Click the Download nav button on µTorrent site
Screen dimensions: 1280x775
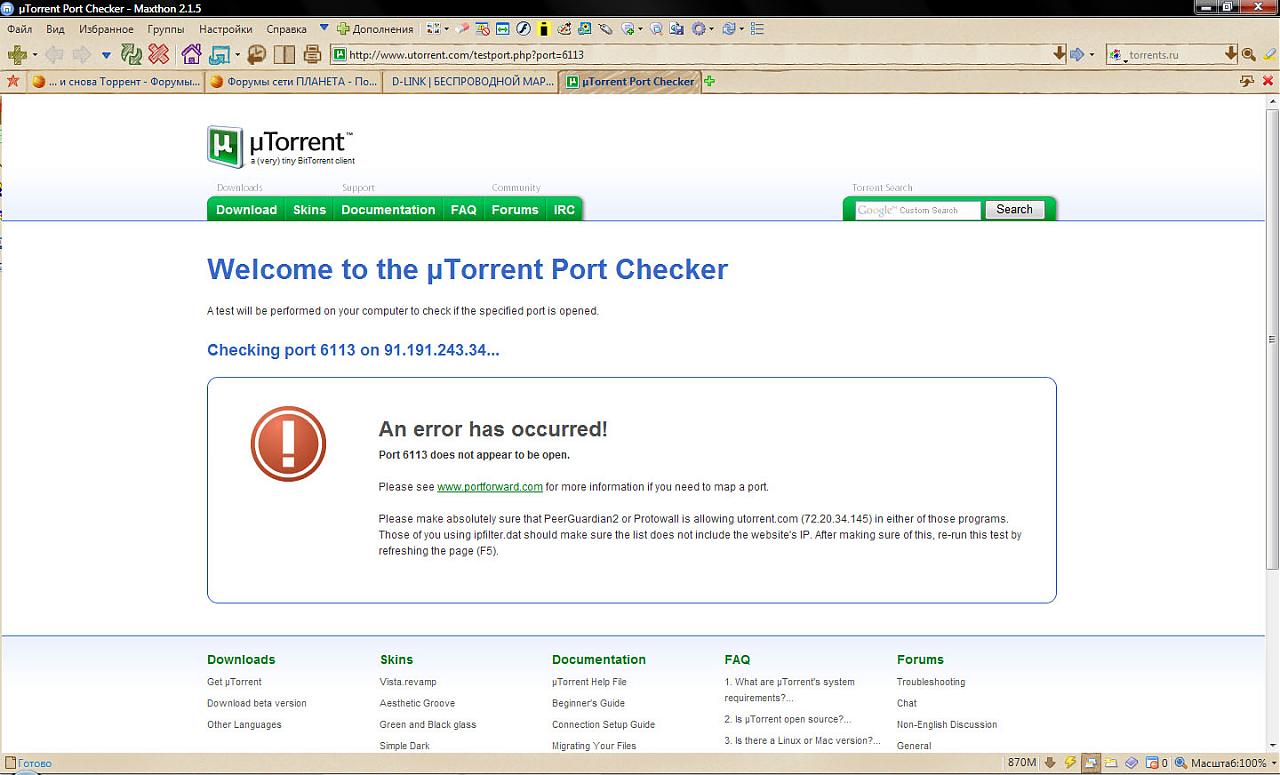coord(246,209)
